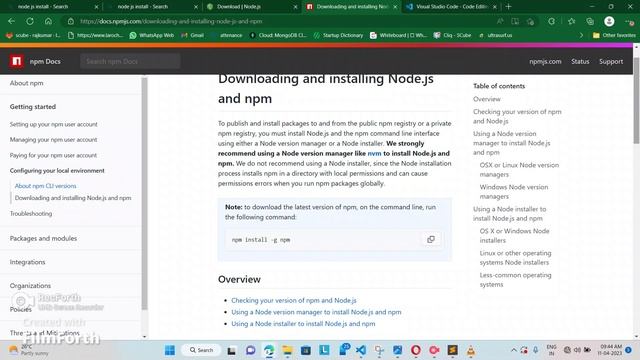640x360 pixels.
Task: Open Managing your npm user account
Action: pos(53,140)
